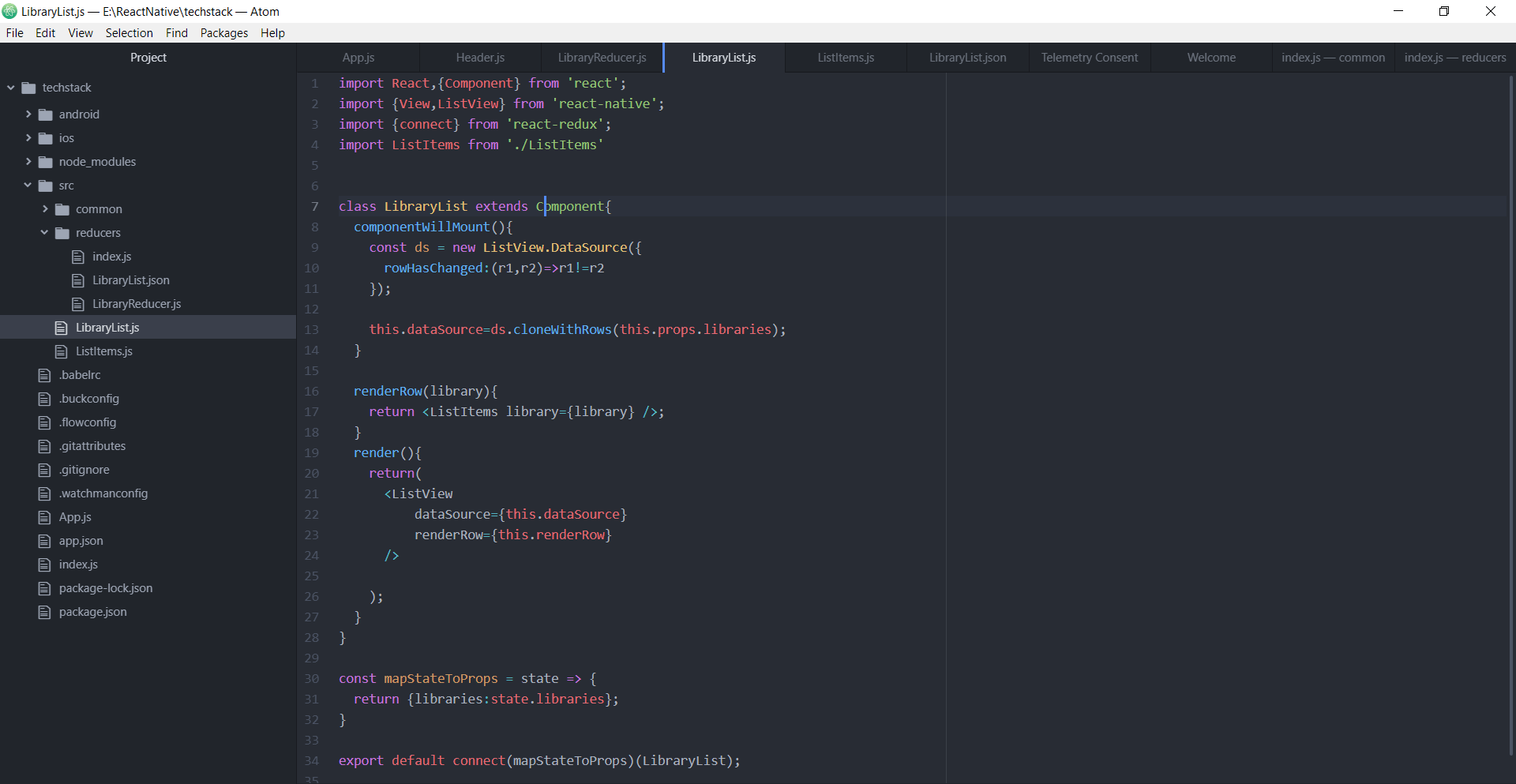
Task: Click 'export default' on line 34
Action: tap(392, 761)
